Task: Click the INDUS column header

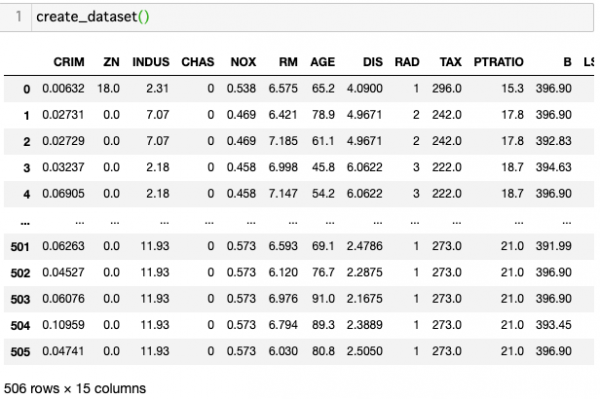Action: click(x=151, y=62)
